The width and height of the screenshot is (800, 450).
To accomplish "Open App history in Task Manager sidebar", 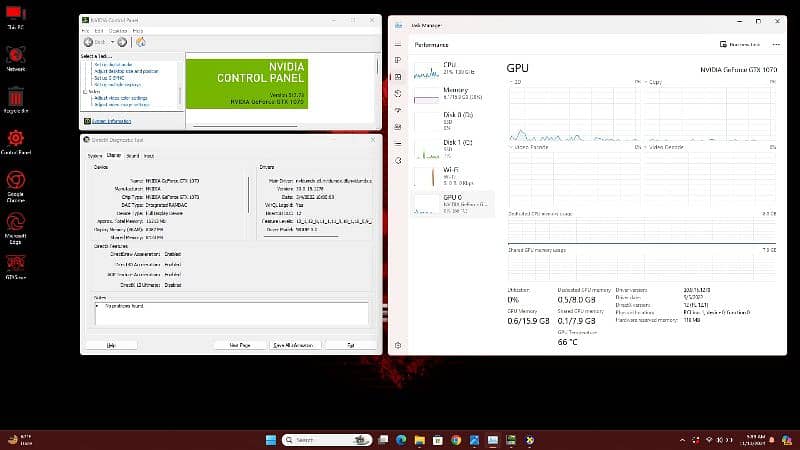I will pyautogui.click(x=399, y=94).
